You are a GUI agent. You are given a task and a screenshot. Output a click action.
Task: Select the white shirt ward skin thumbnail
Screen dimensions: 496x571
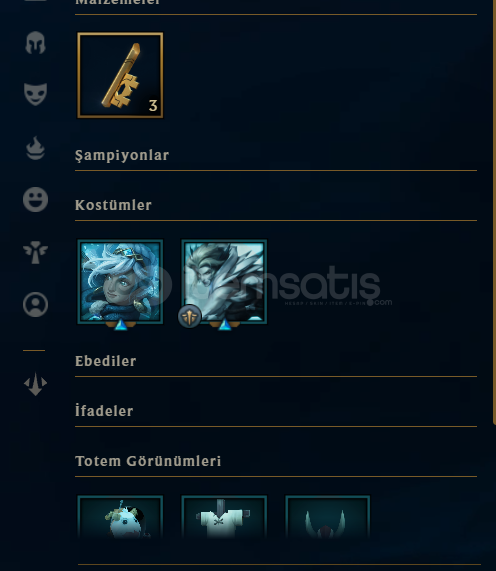tap(224, 517)
